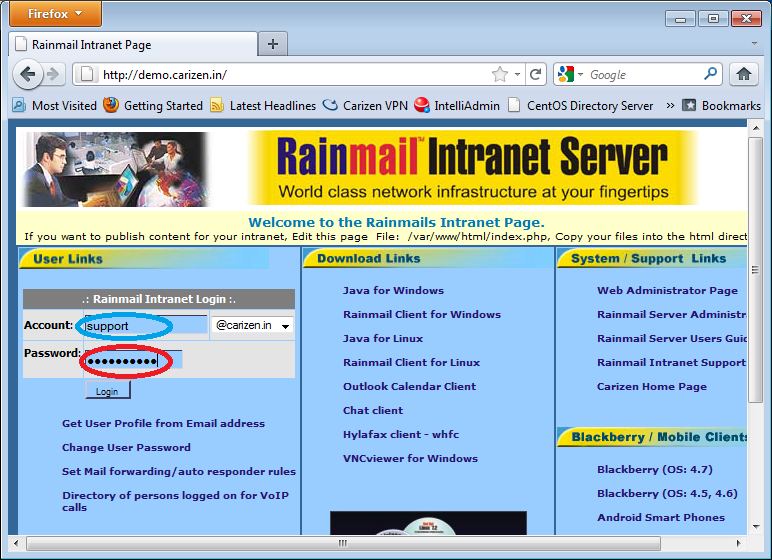Open the list all tabs dropdown arrow
The height and width of the screenshot is (560, 772).
(x=754, y=44)
